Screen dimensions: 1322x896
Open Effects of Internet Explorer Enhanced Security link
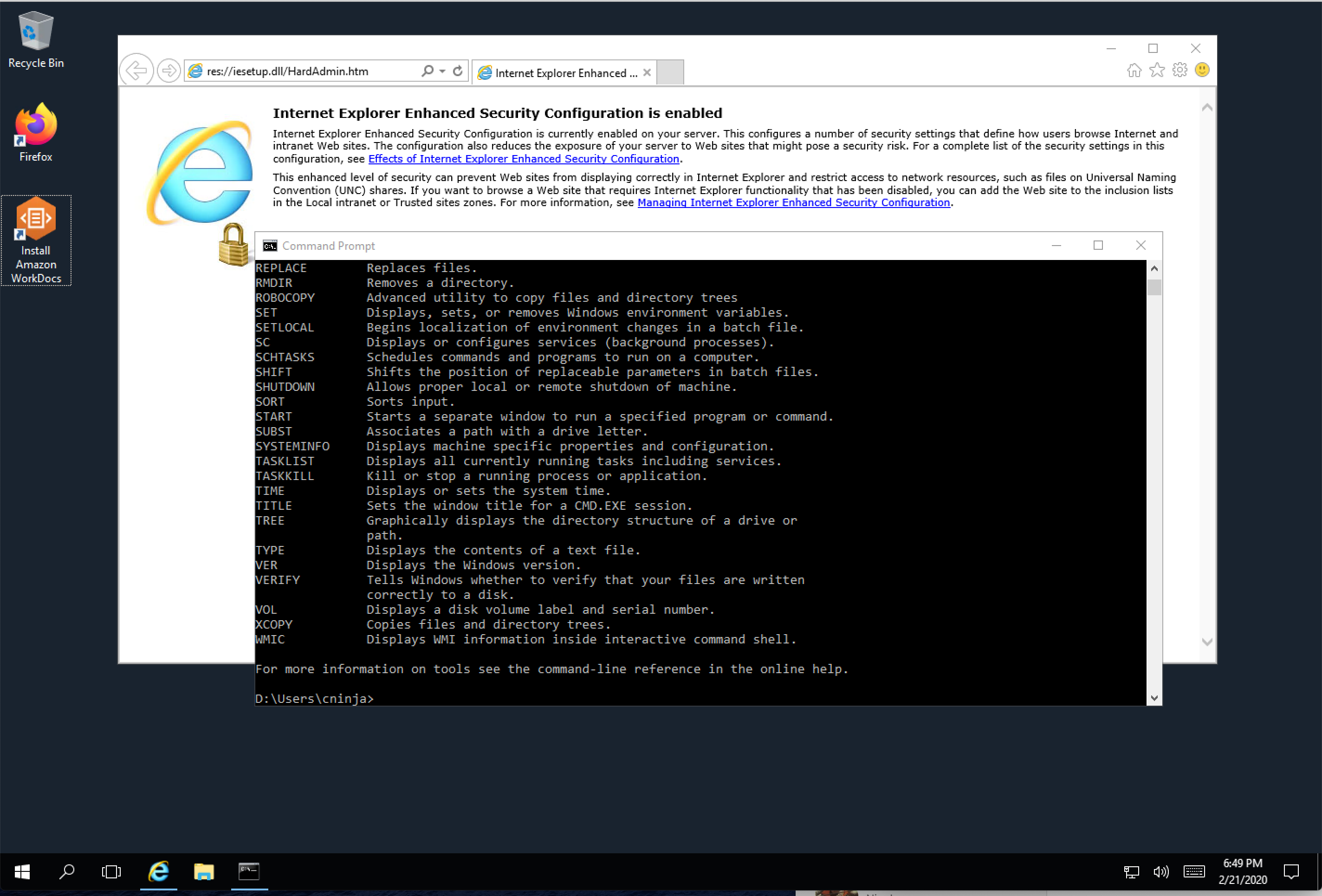coord(524,159)
